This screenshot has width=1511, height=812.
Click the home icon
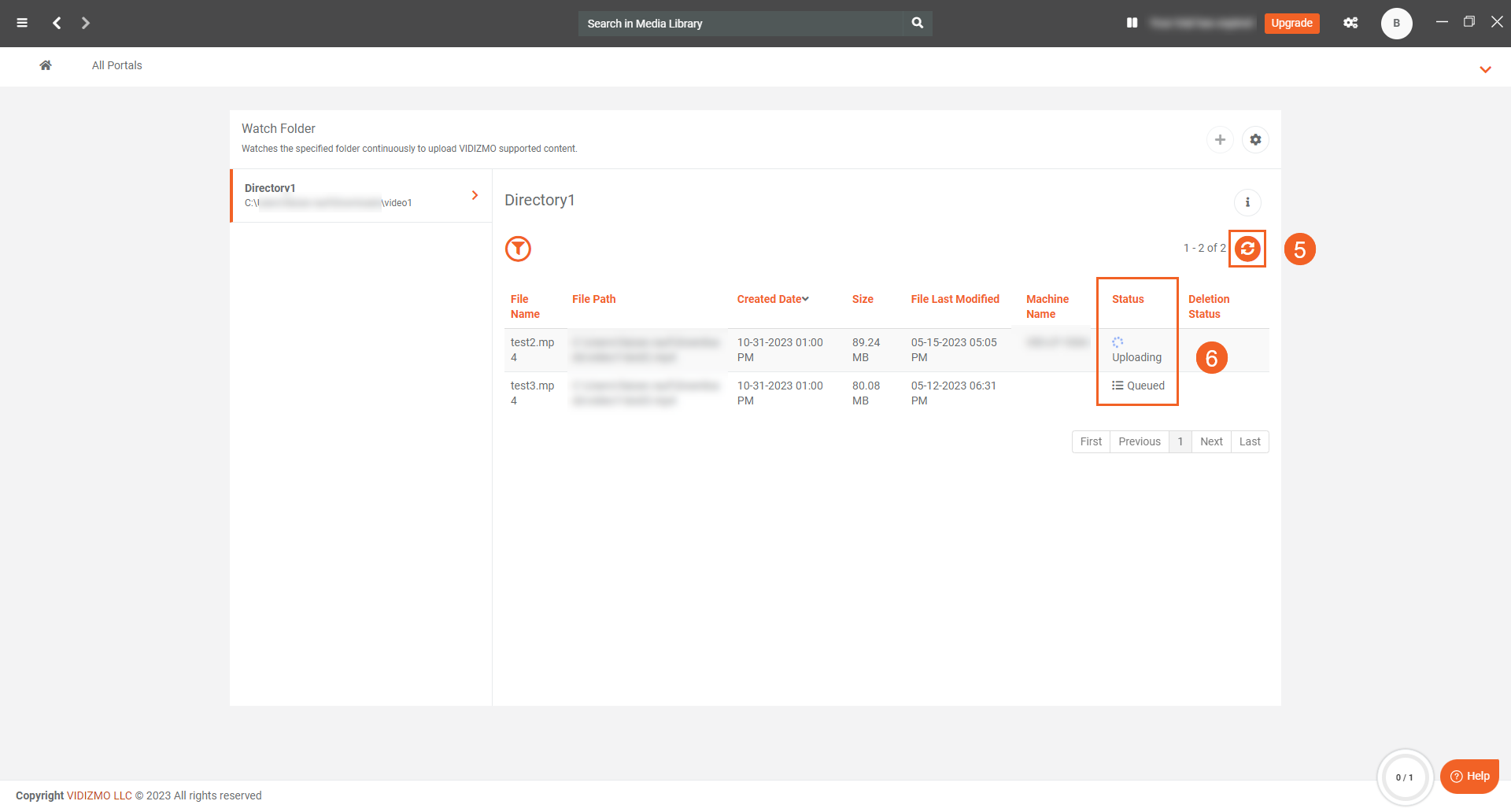click(46, 65)
